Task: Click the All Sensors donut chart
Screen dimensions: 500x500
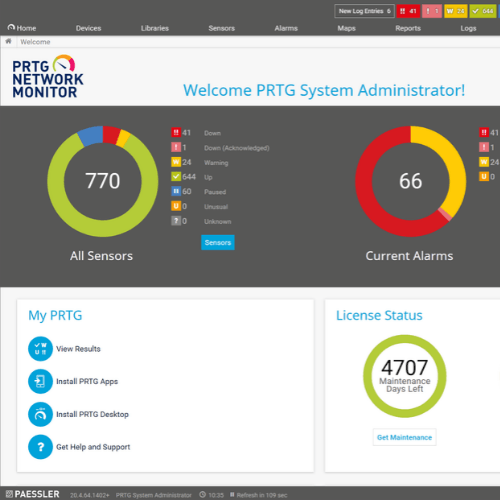Action: pyautogui.click(x=103, y=181)
